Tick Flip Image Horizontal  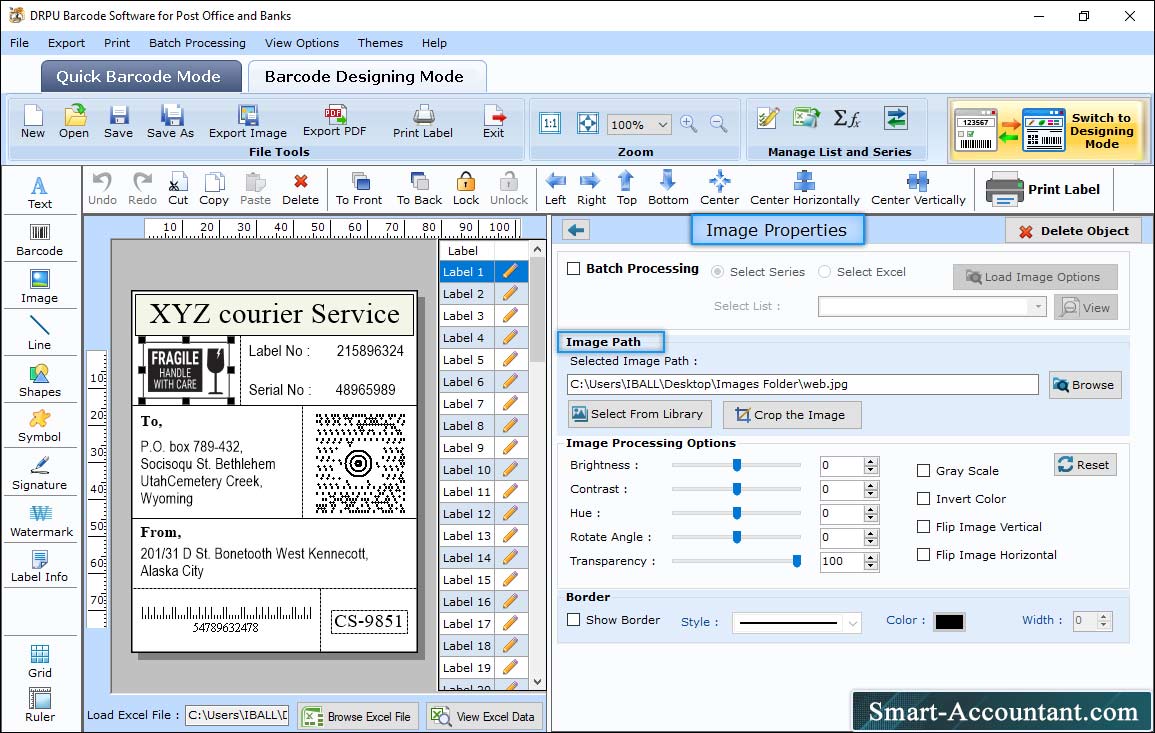[923, 555]
